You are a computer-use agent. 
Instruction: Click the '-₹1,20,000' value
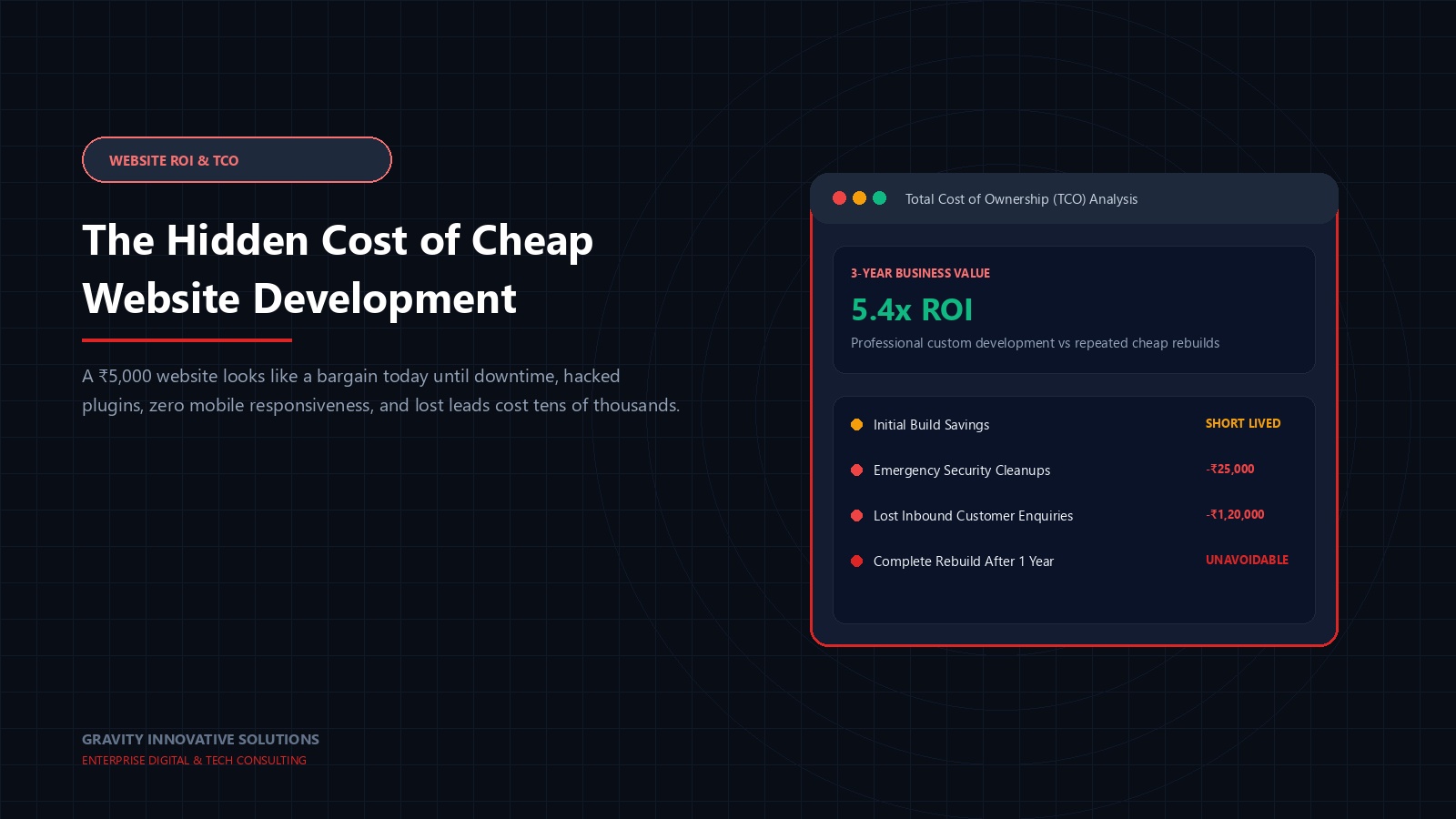1235,514
